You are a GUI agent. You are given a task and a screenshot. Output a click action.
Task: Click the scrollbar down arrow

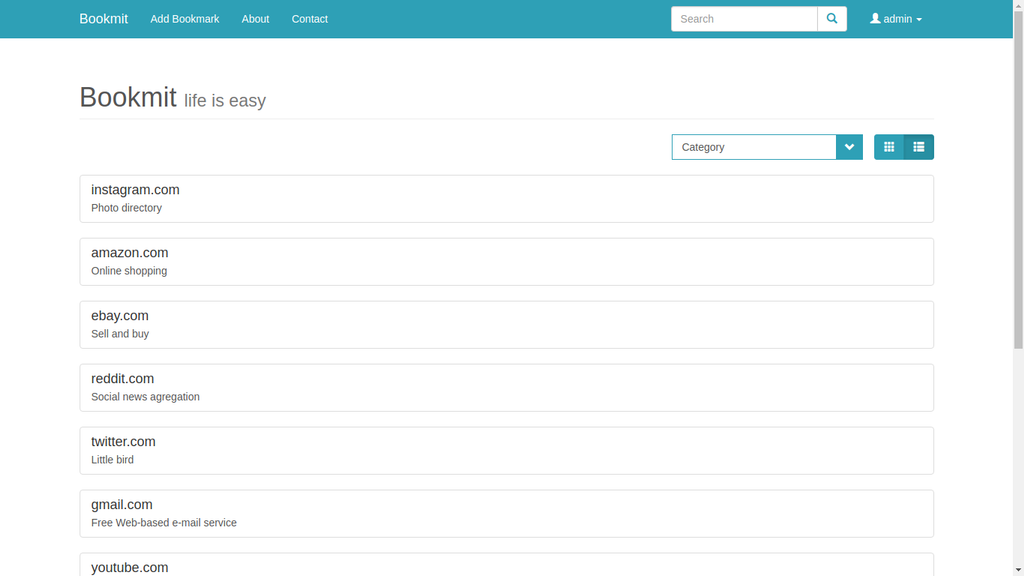[x=1018, y=571]
